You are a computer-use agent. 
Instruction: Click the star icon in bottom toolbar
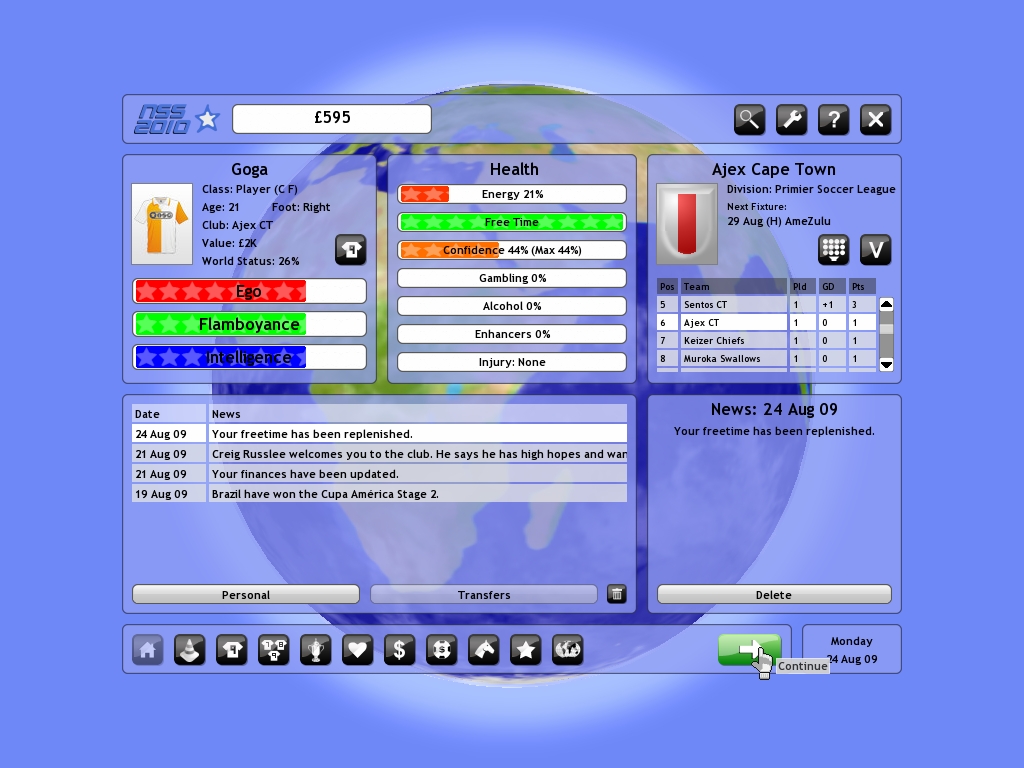pyautogui.click(x=526, y=650)
